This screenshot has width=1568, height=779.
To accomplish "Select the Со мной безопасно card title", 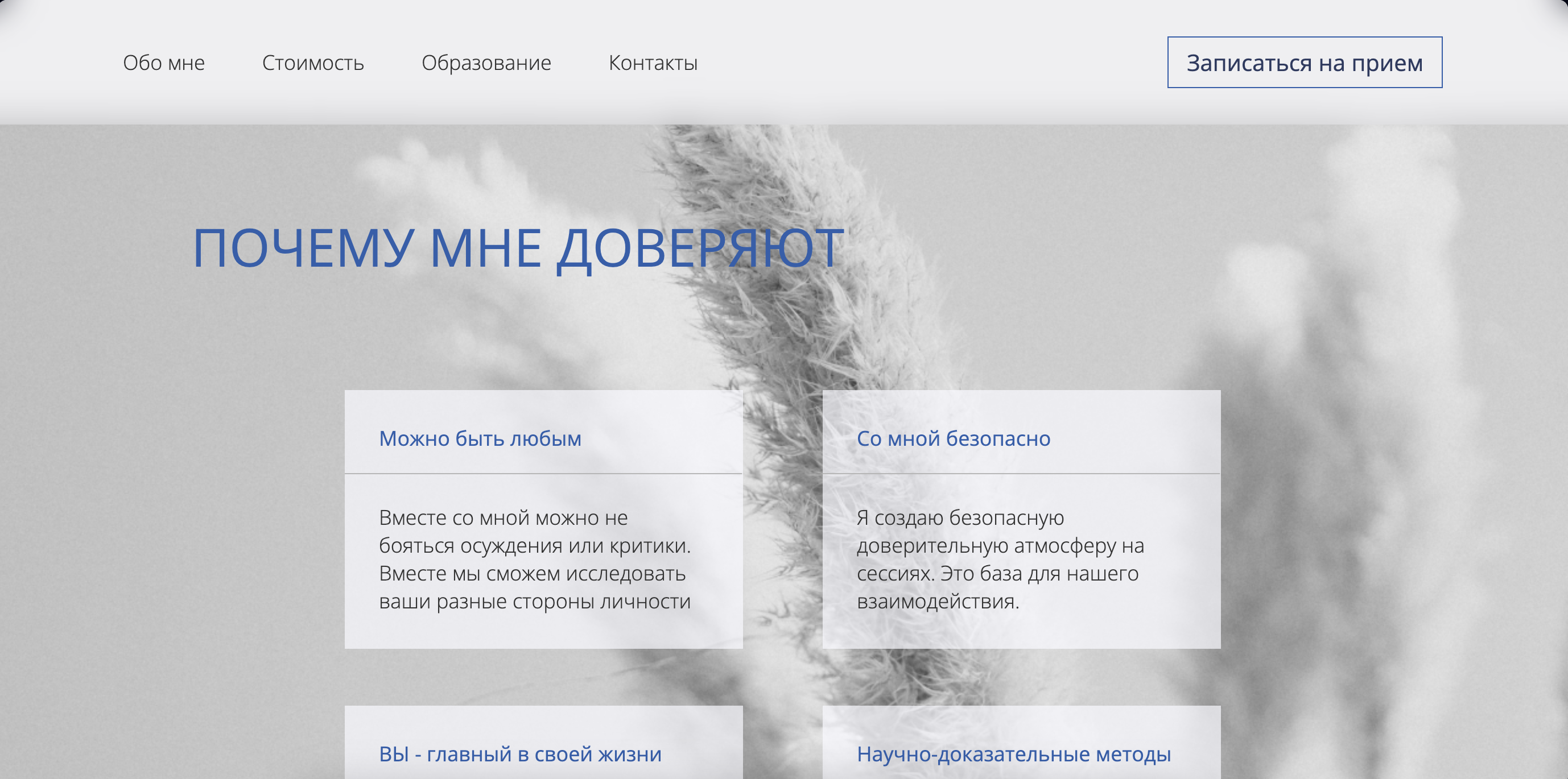I will point(952,438).
